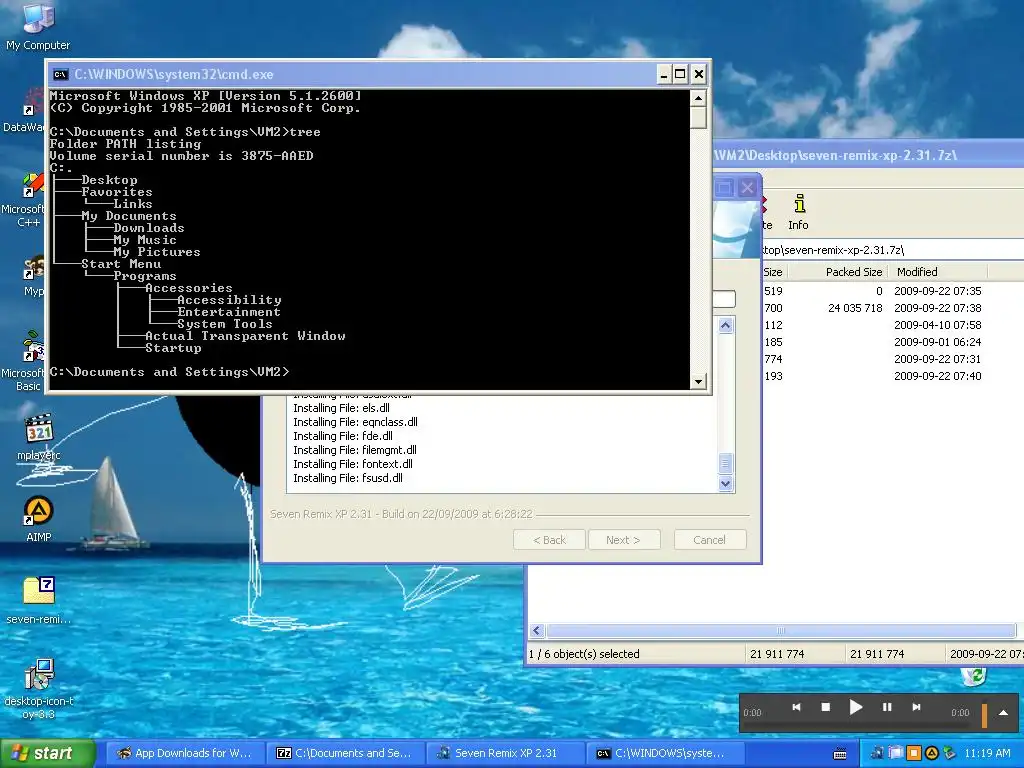Click the installer log scrollbar thumb
This screenshot has height=768, width=1024.
[726, 464]
